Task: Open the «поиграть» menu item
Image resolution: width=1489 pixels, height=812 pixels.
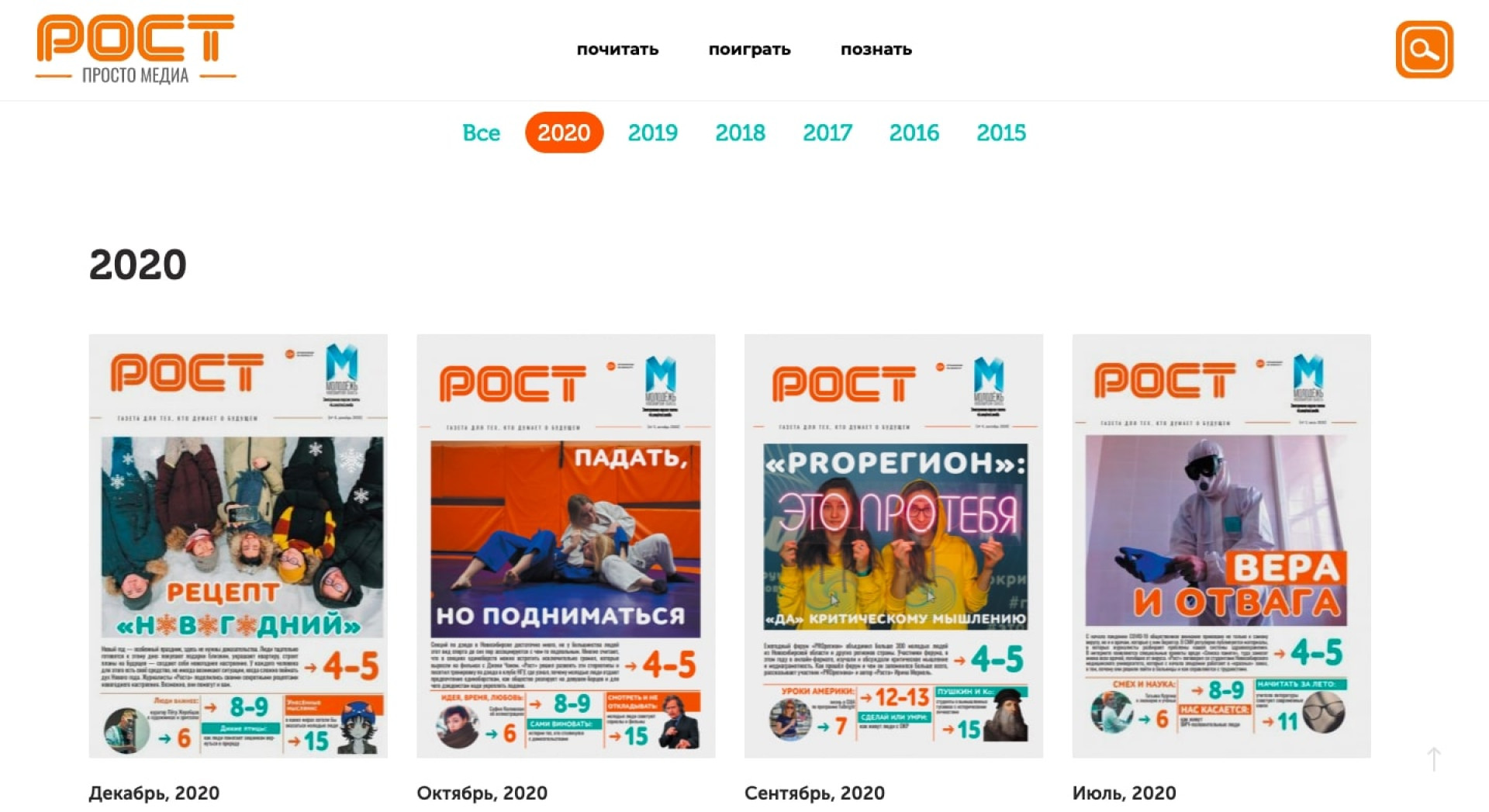Action: pyautogui.click(x=749, y=49)
